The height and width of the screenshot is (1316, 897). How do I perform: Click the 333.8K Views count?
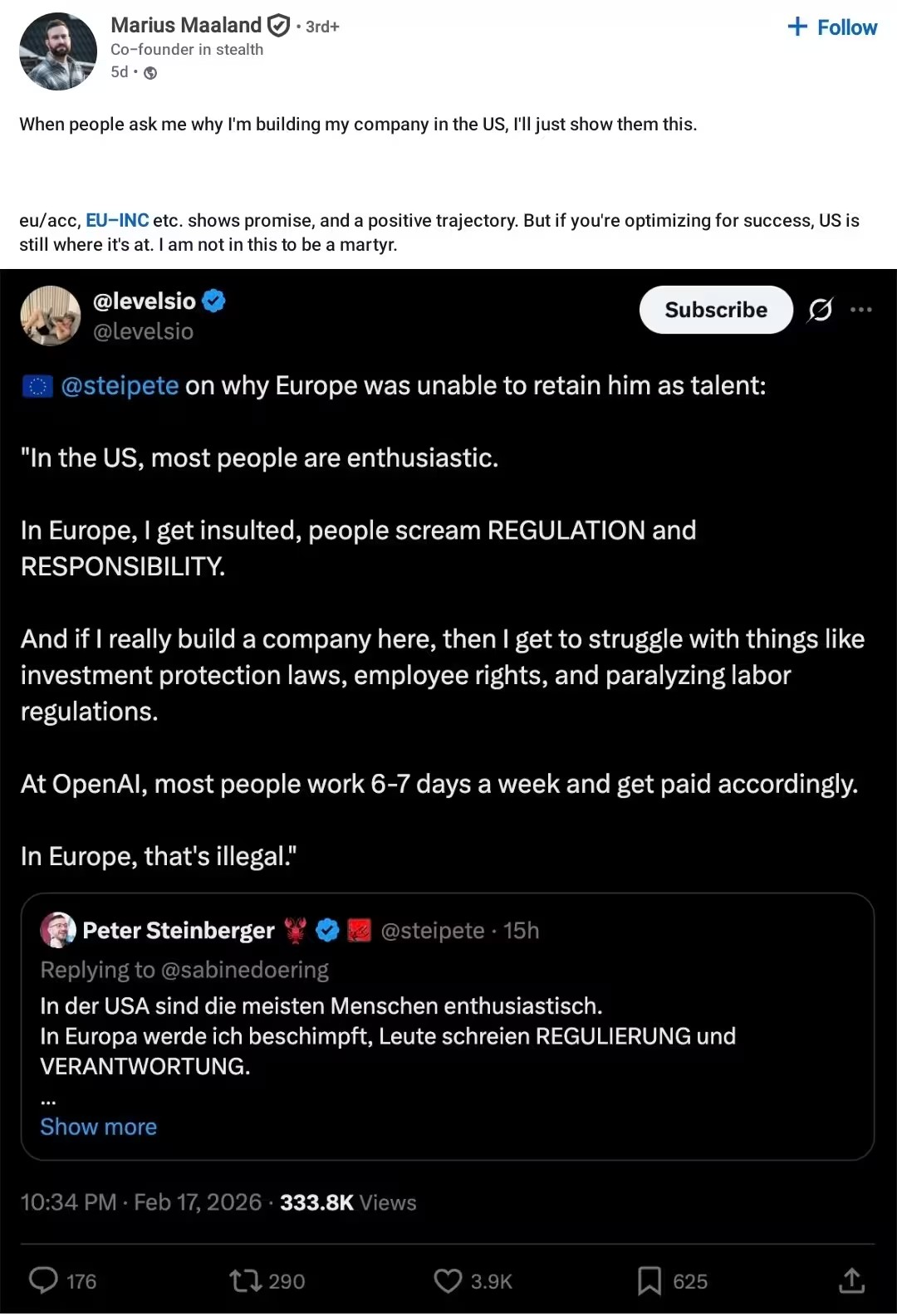[348, 1202]
